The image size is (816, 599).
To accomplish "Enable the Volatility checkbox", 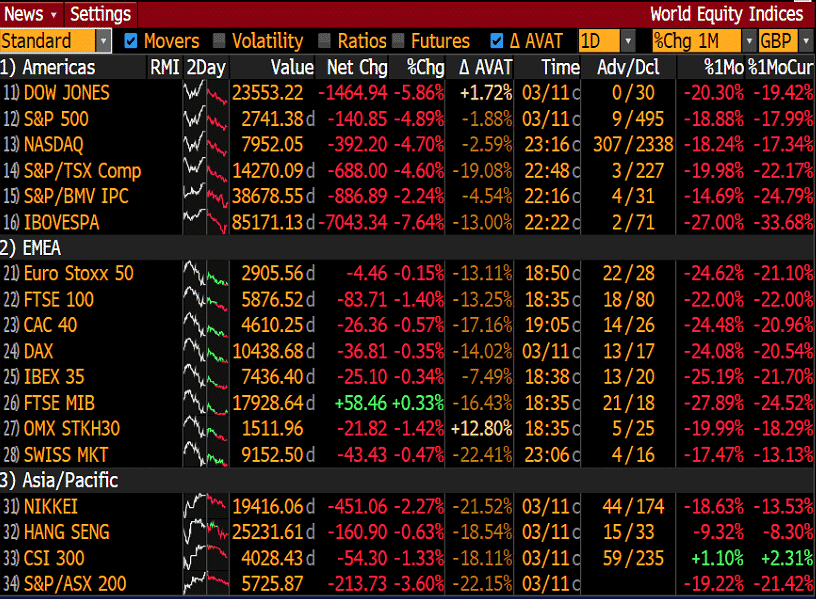I will click(219, 41).
